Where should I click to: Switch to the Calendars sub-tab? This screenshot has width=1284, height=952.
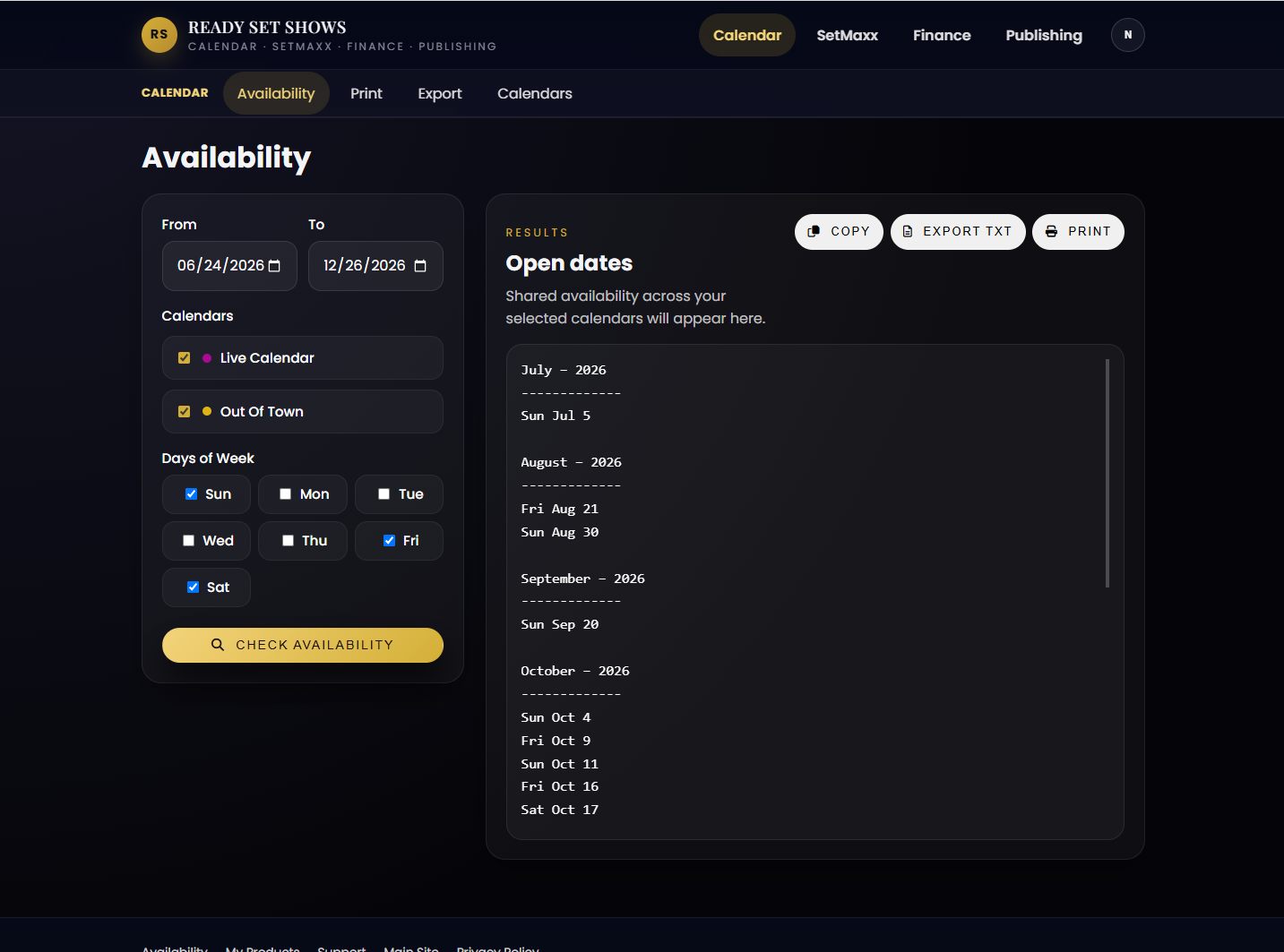point(535,93)
